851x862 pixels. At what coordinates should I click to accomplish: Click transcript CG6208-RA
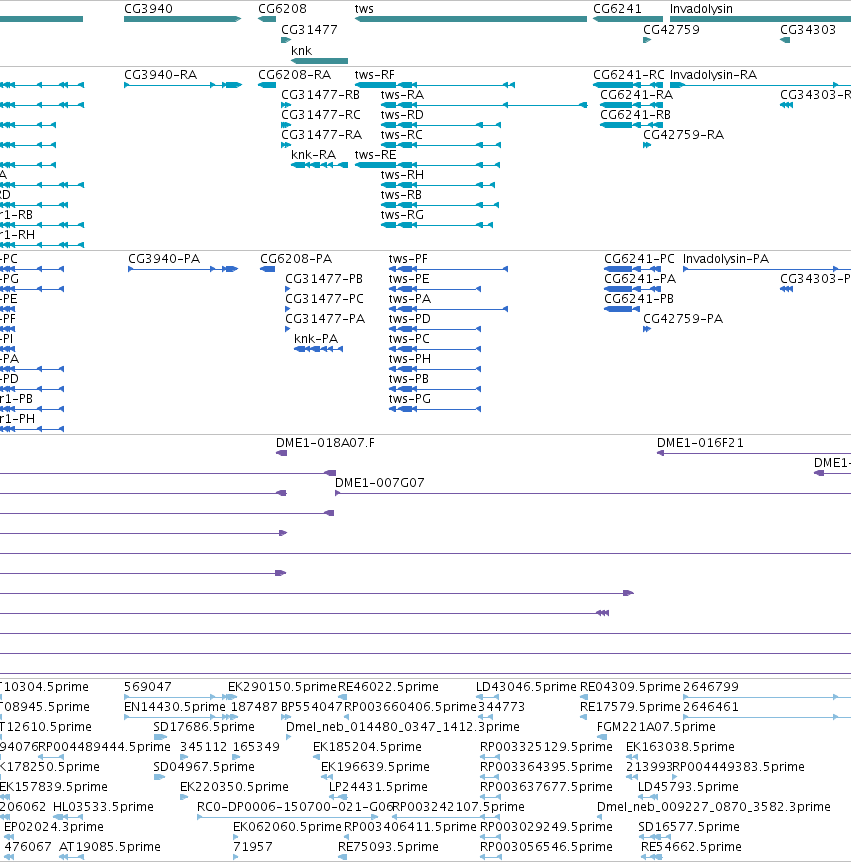click(x=295, y=75)
